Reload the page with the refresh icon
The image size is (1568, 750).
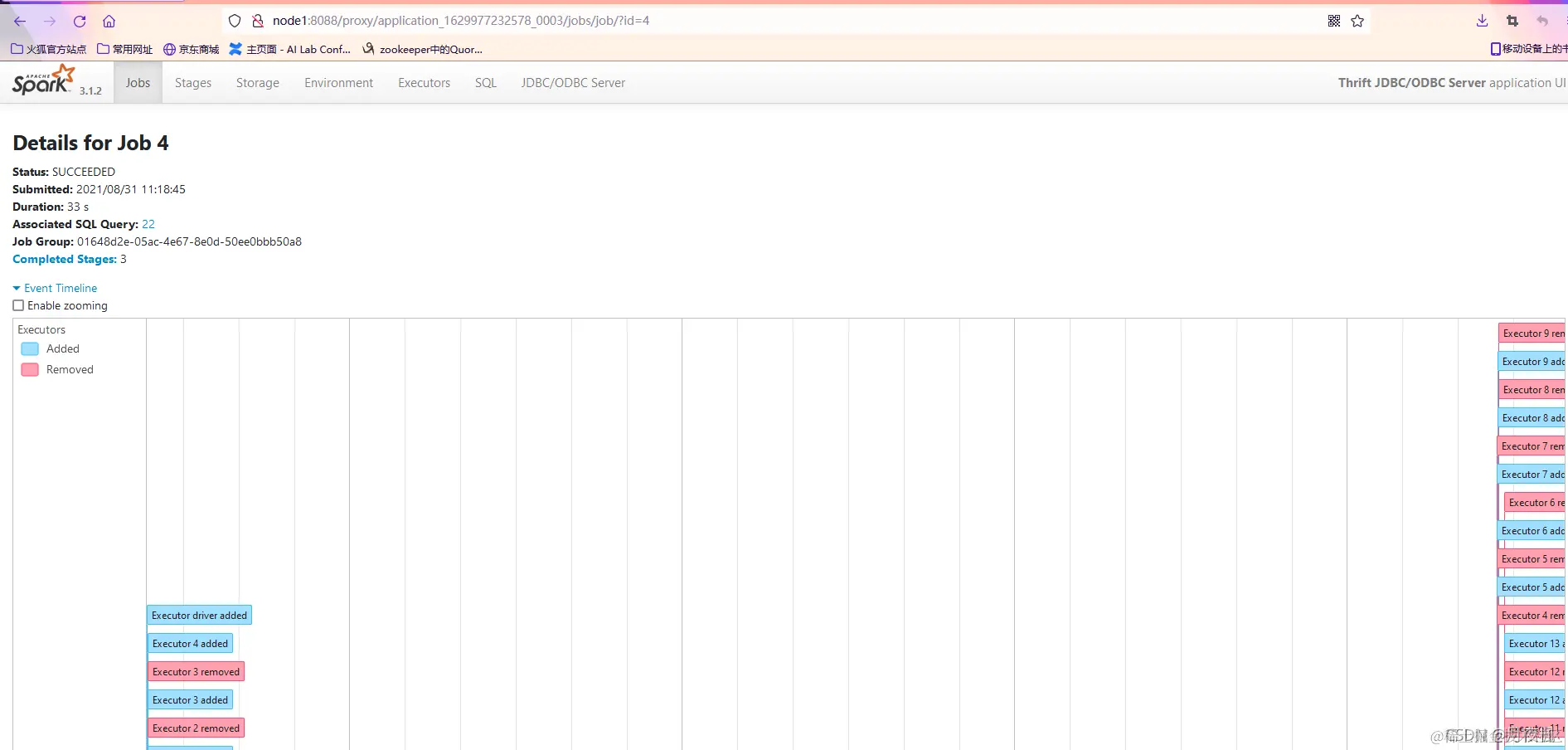pos(80,21)
